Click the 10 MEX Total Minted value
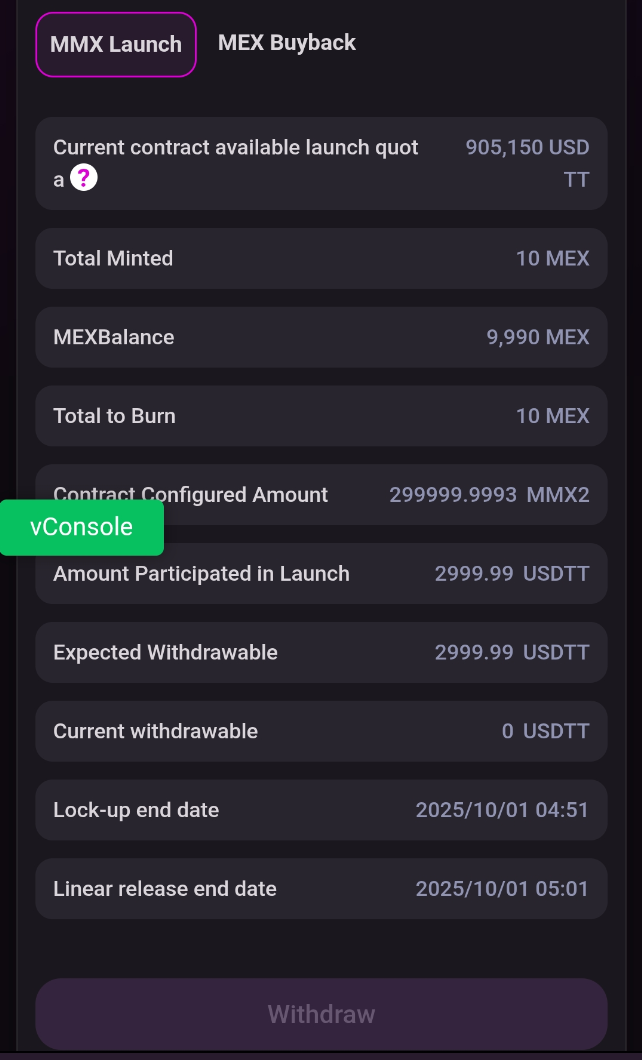This screenshot has width=642, height=1060. coord(552,259)
